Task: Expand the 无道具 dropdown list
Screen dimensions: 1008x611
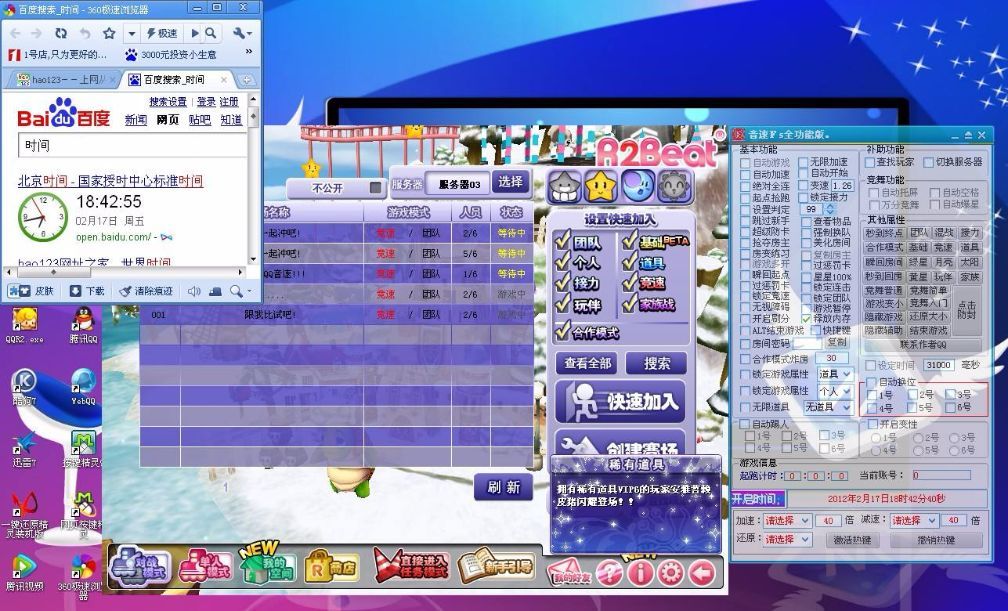Action: pos(828,407)
